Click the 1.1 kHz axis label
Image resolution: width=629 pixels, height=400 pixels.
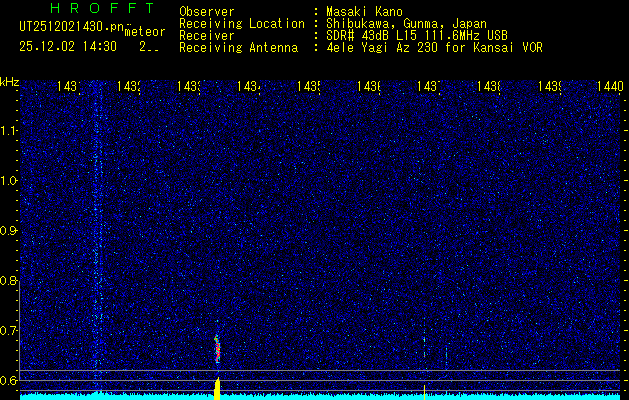click(x=10, y=131)
